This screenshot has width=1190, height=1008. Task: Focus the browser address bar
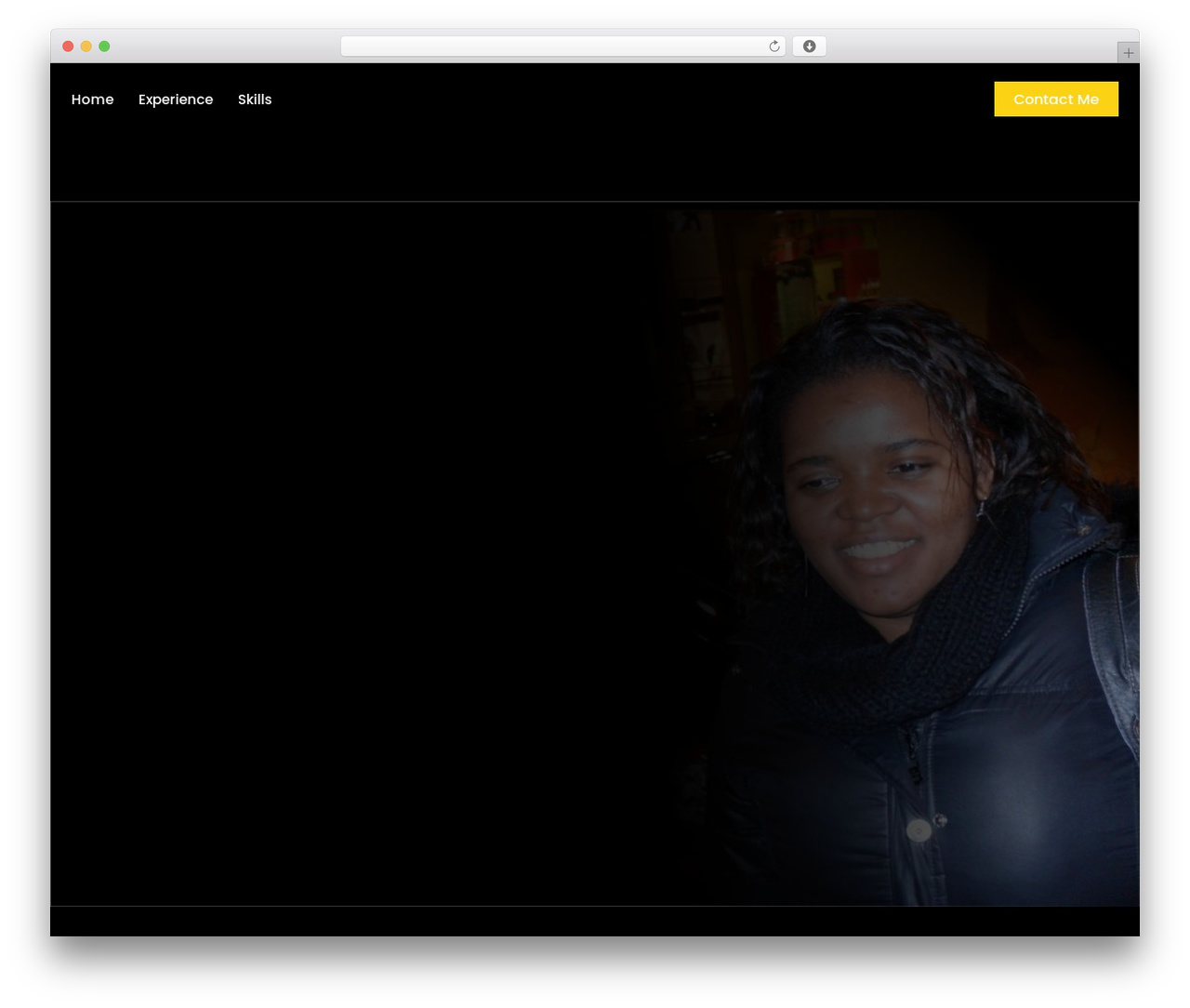pos(562,46)
